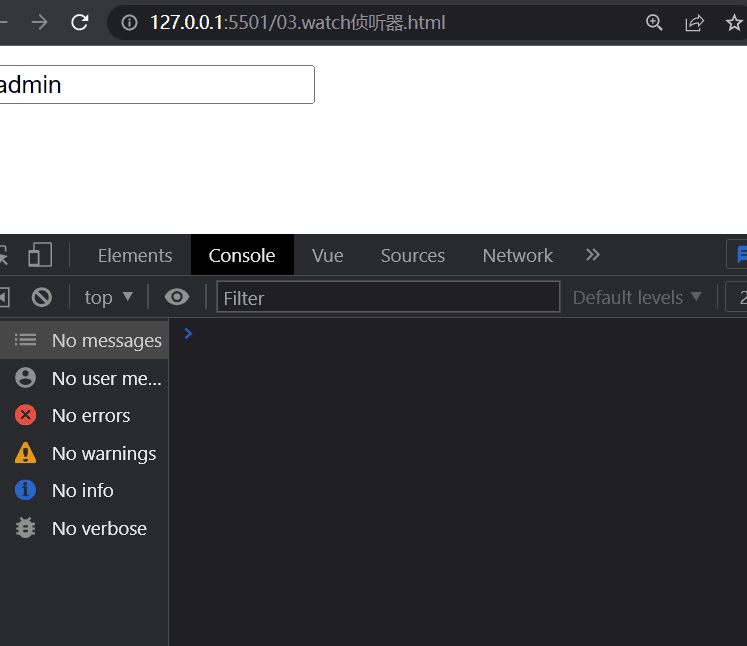Switch to the Elements tab
Screen dimensions: 747x646
(x=135, y=255)
